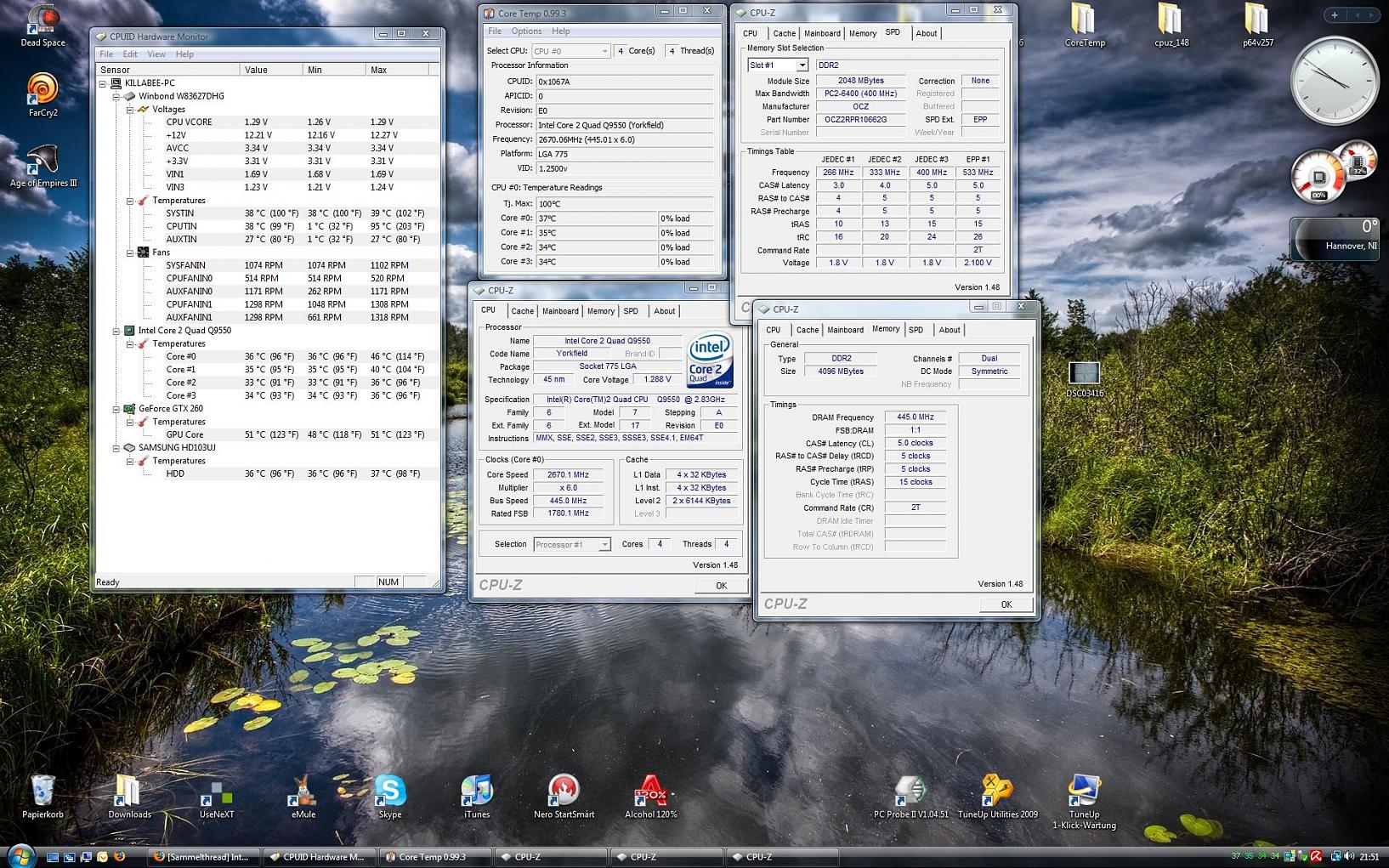Image resolution: width=1389 pixels, height=868 pixels.
Task: Click the Windows Start orb
Action: [x=20, y=855]
